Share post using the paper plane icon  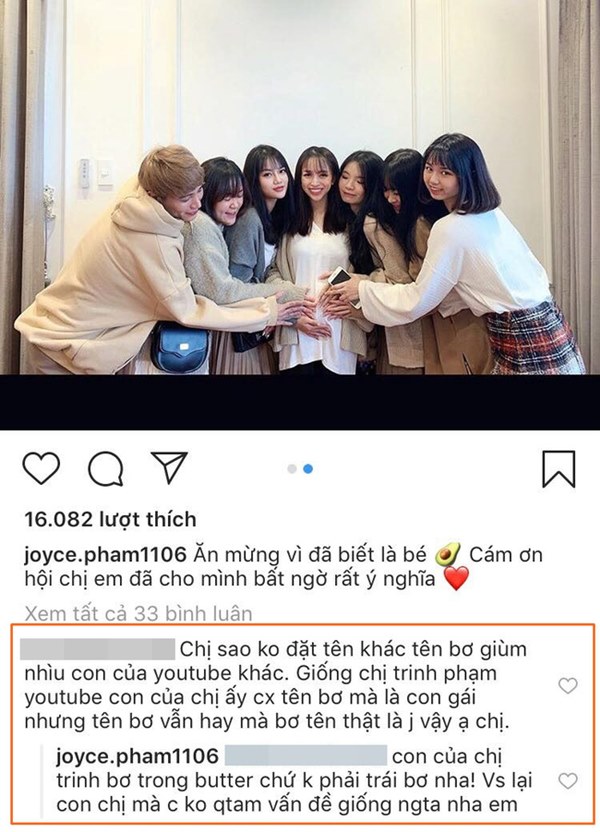(x=170, y=467)
